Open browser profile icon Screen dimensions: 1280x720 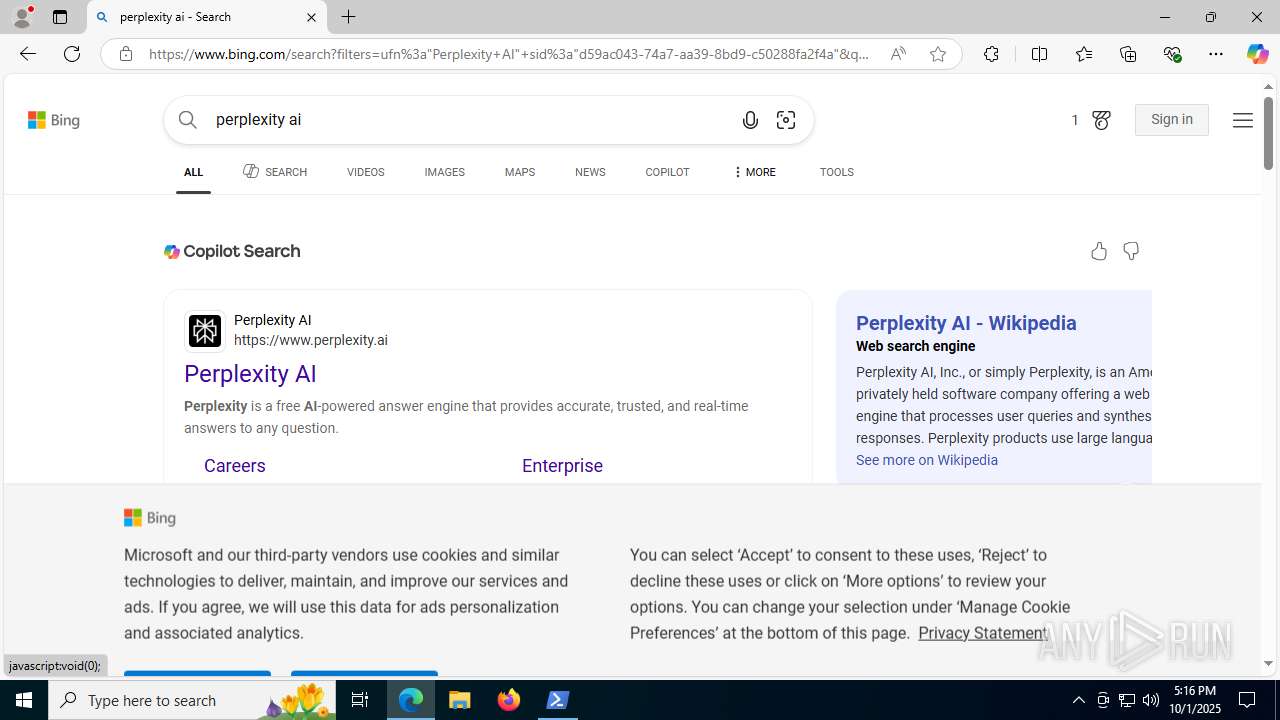point(22,17)
